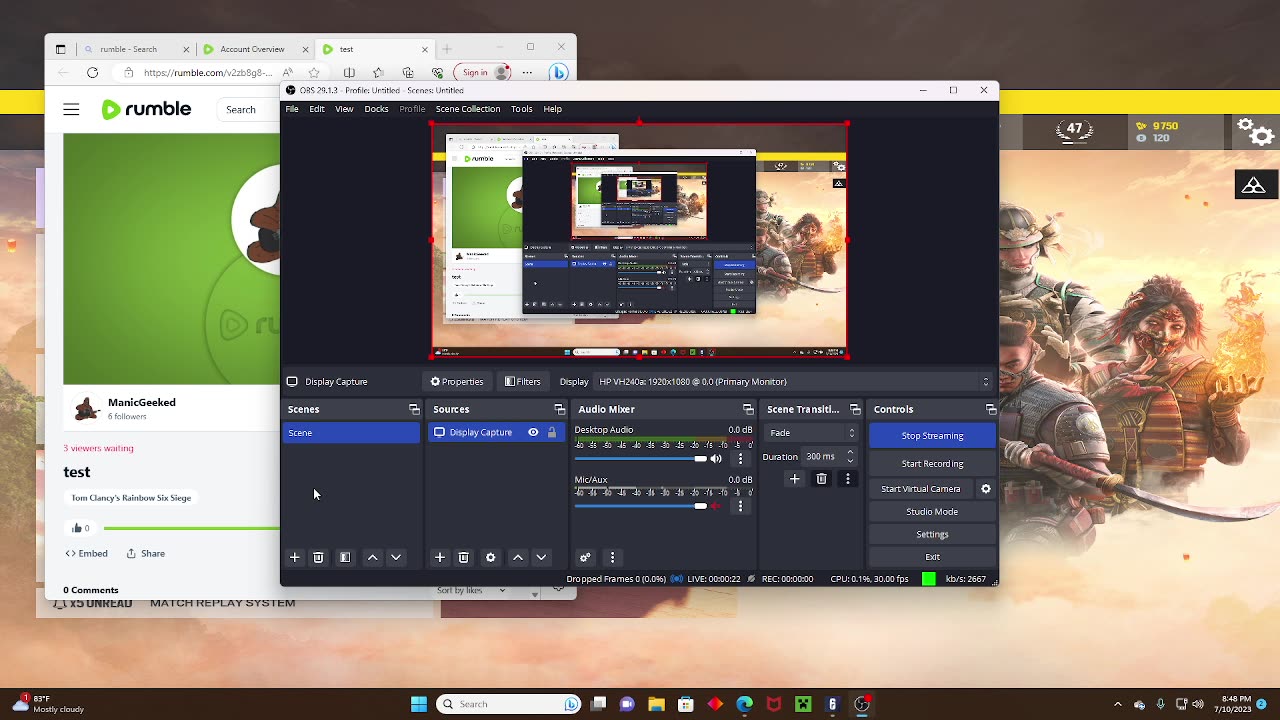Toggle the Display Capture lock
The image size is (1280, 720).
pyautogui.click(x=551, y=432)
